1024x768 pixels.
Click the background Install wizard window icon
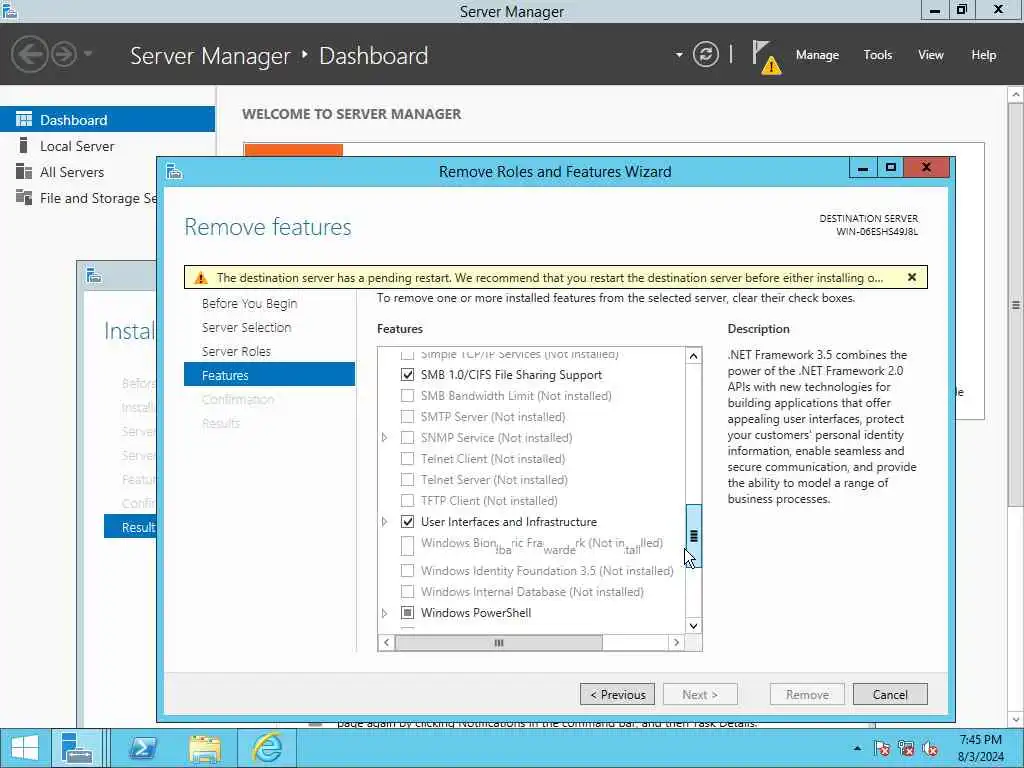pos(93,276)
